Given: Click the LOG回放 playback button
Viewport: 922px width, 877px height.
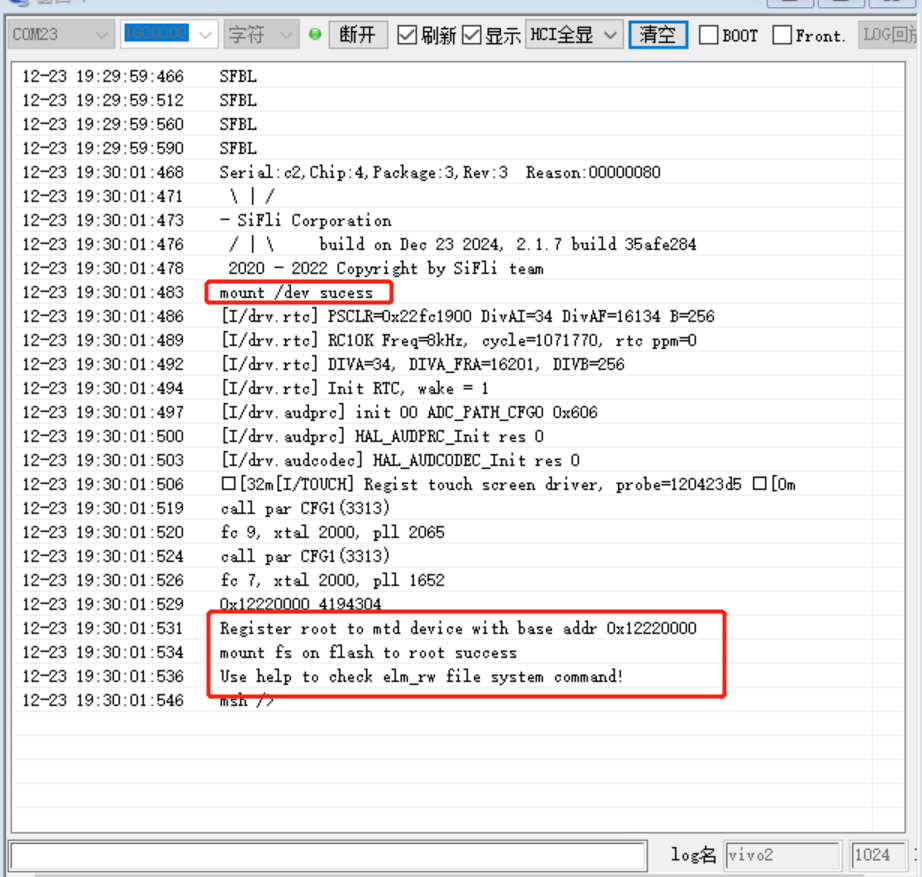Looking at the screenshot, I should pyautogui.click(x=889, y=35).
